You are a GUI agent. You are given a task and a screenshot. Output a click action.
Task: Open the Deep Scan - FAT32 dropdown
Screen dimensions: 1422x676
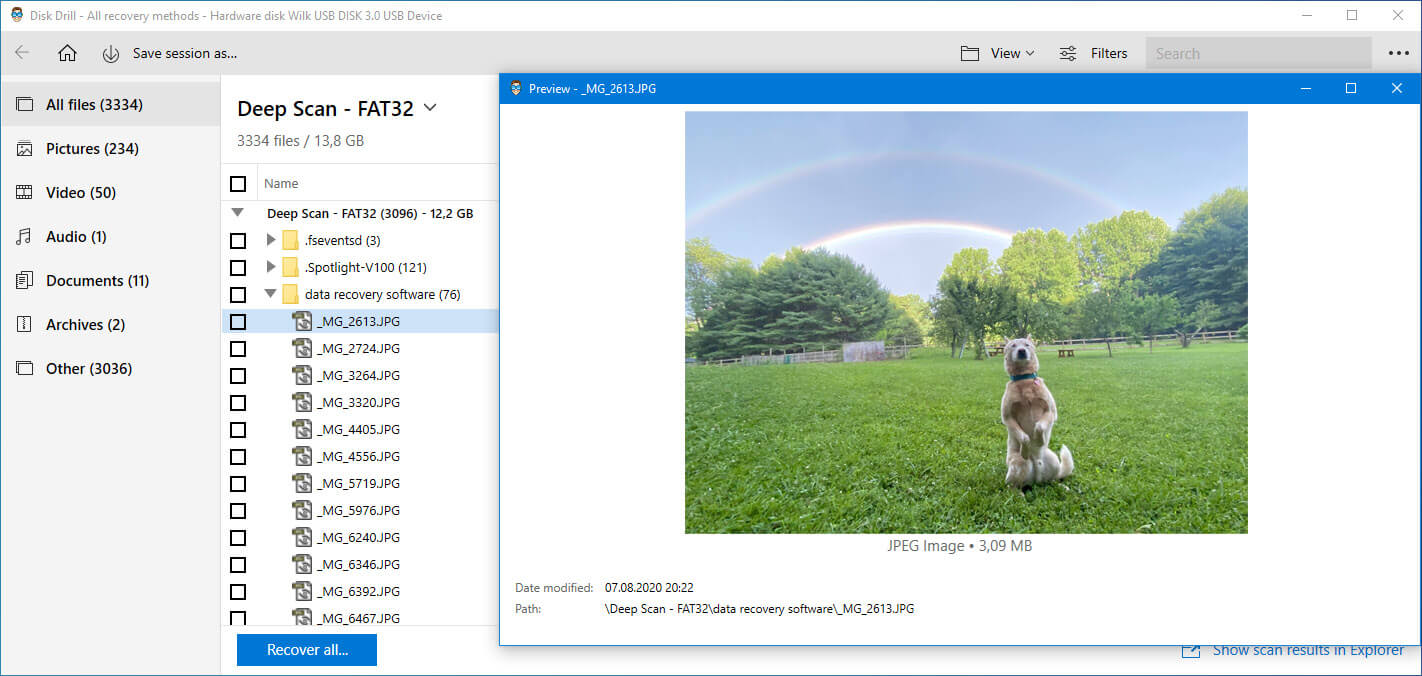pyautogui.click(x=430, y=108)
